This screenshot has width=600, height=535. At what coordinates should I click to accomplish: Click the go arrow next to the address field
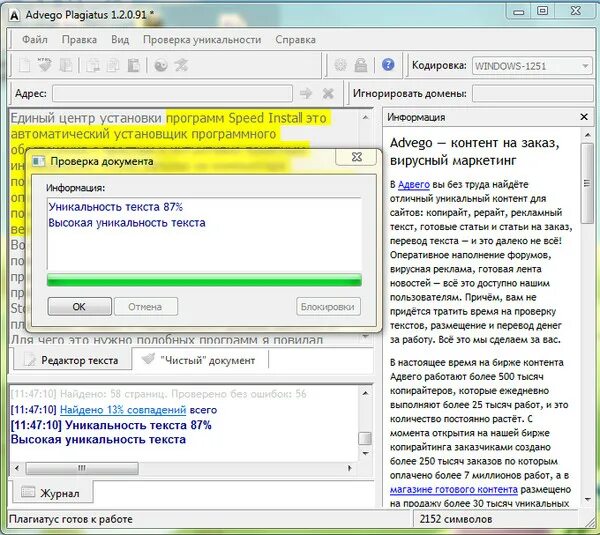coord(306,93)
